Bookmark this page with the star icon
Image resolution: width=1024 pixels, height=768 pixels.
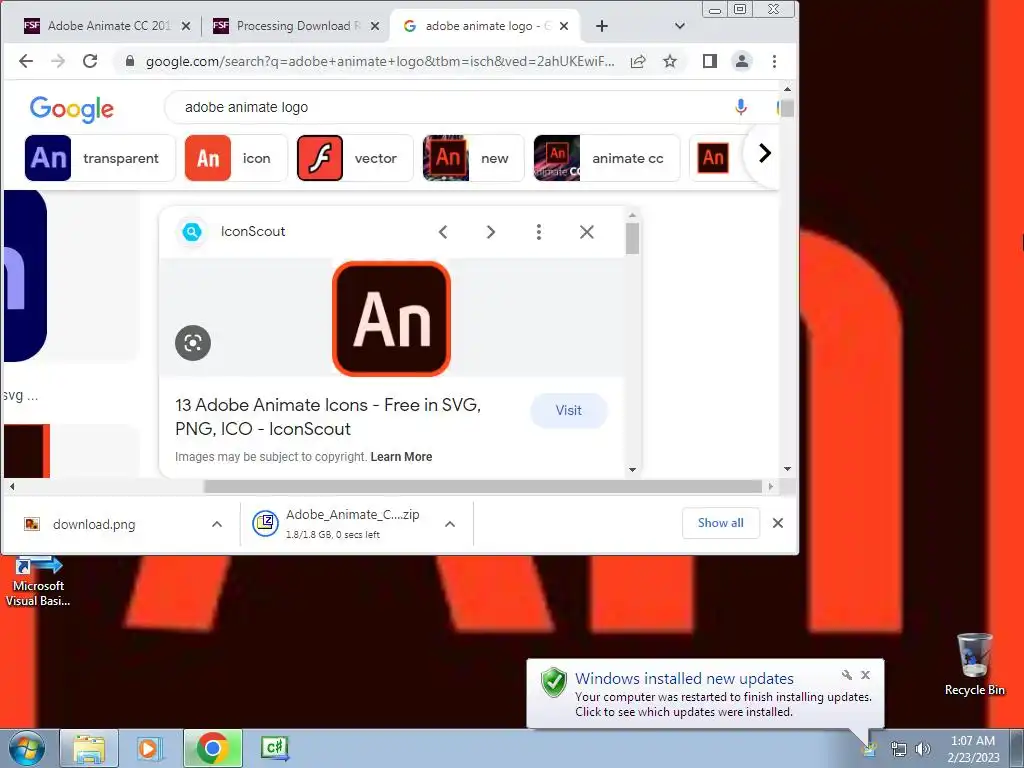[670, 61]
